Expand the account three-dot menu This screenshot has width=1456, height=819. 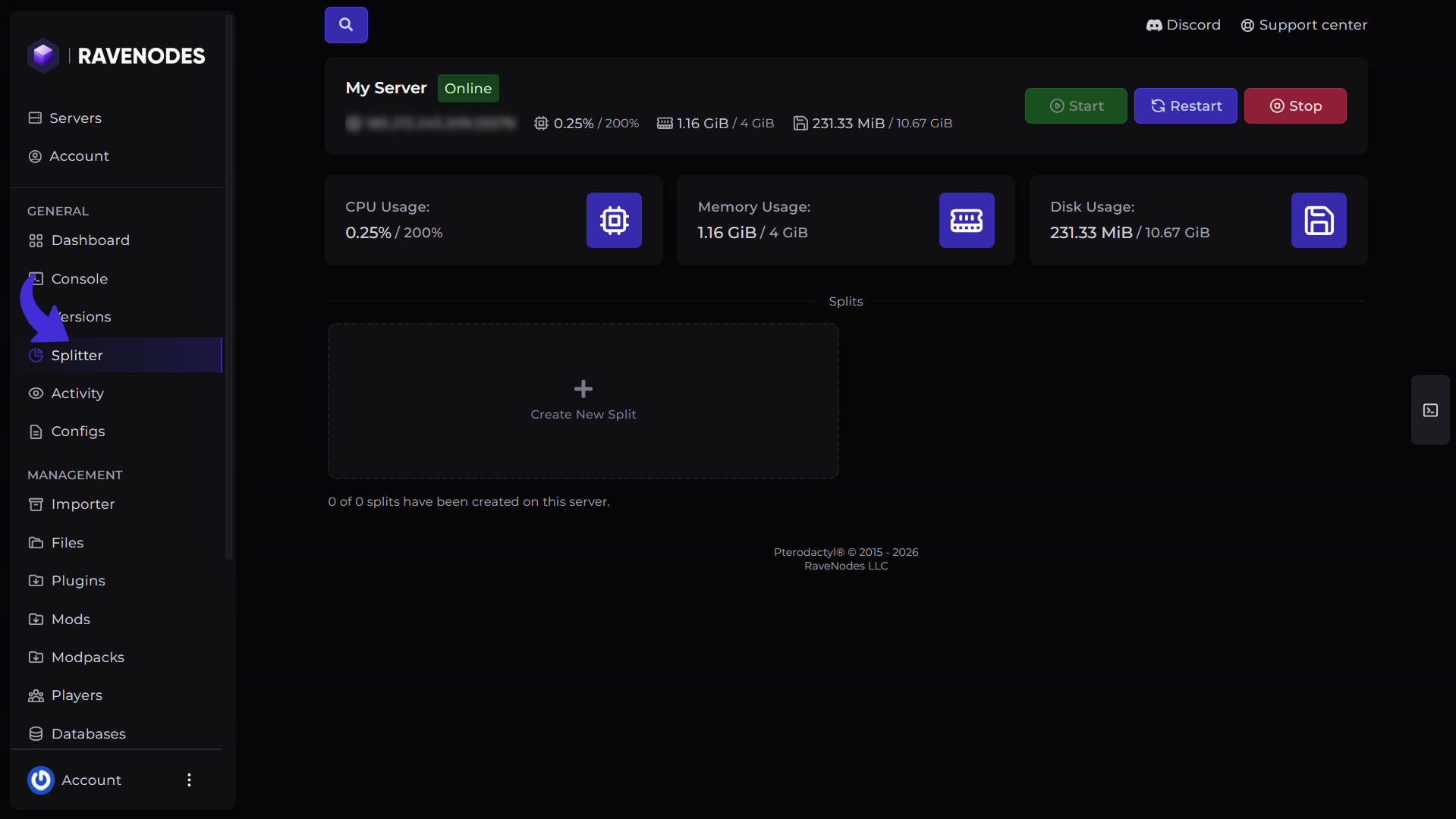click(x=189, y=780)
